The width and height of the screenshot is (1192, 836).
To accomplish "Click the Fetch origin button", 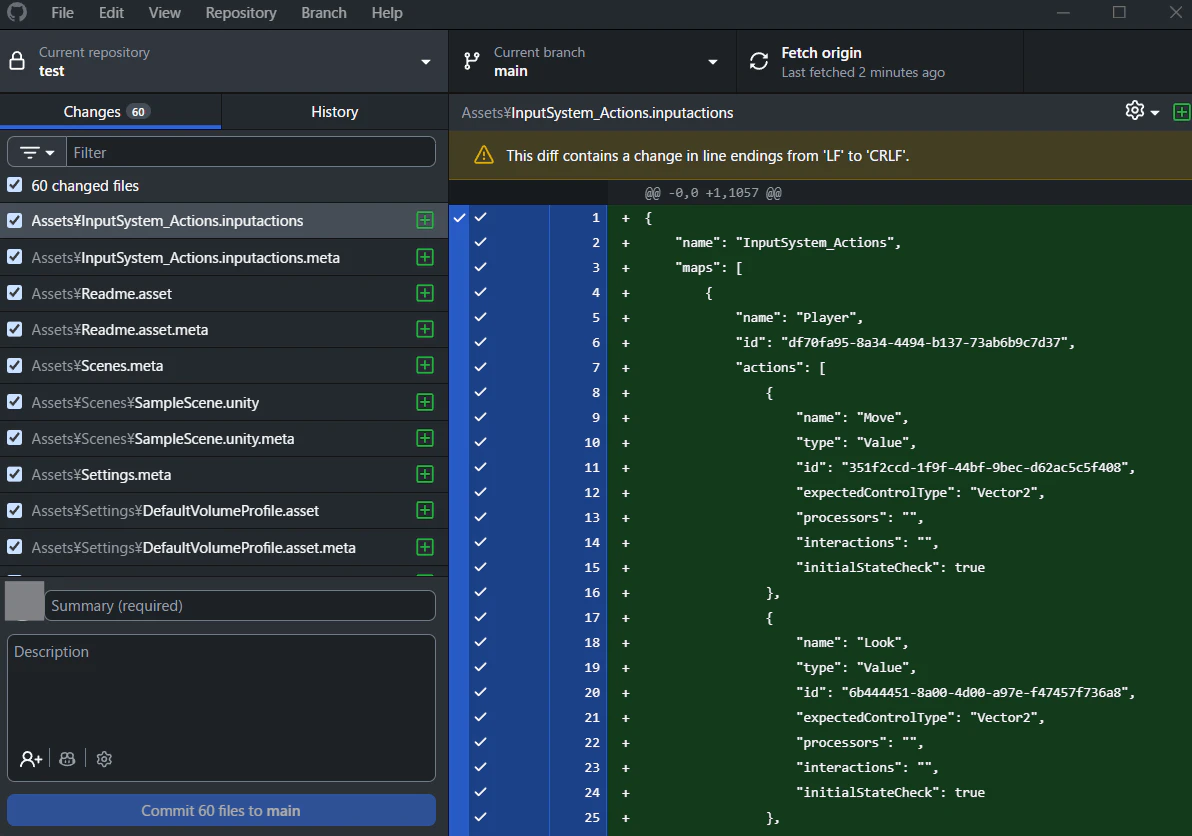I will click(x=880, y=62).
